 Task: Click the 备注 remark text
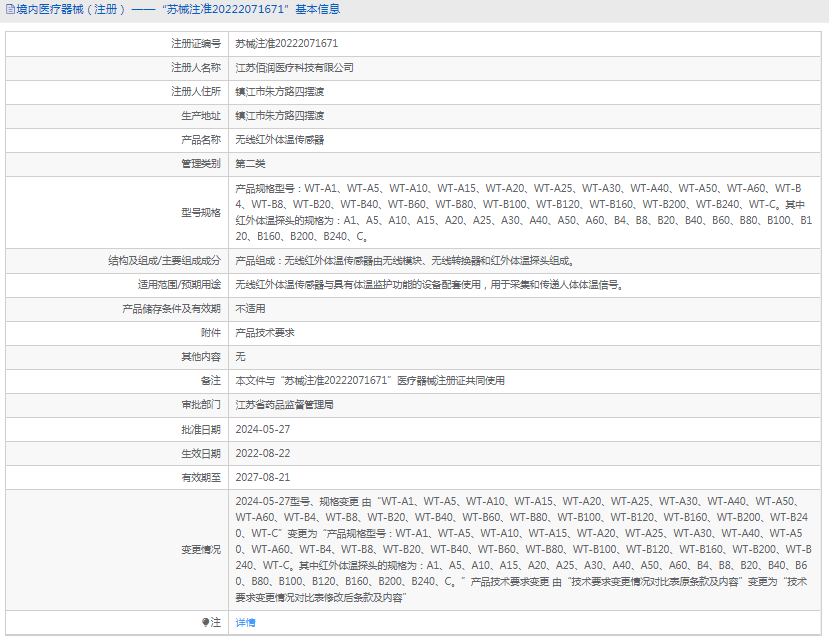pyautogui.click(x=370, y=381)
